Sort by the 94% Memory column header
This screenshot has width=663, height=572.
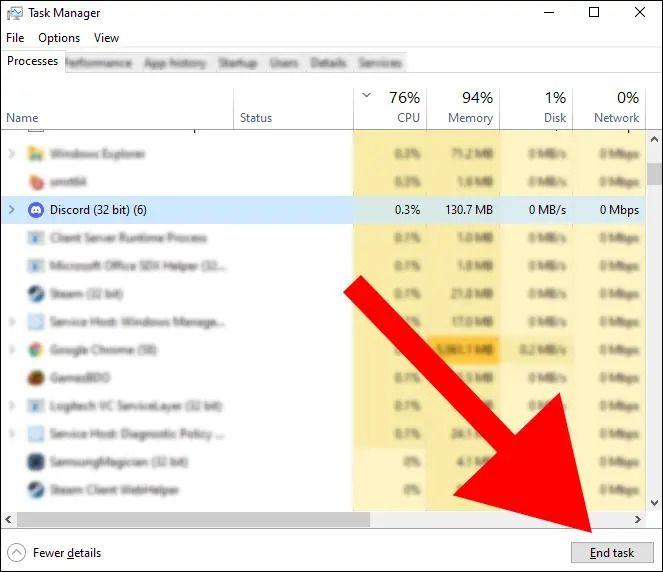point(463,108)
